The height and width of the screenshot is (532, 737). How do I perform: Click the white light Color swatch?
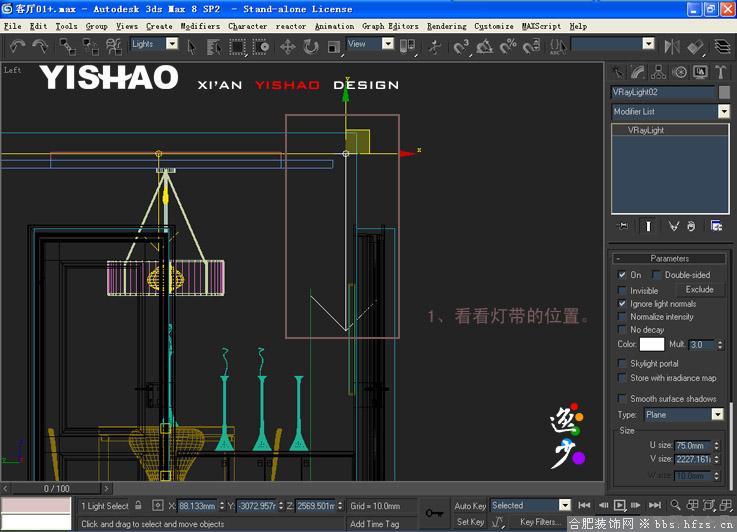click(651, 344)
